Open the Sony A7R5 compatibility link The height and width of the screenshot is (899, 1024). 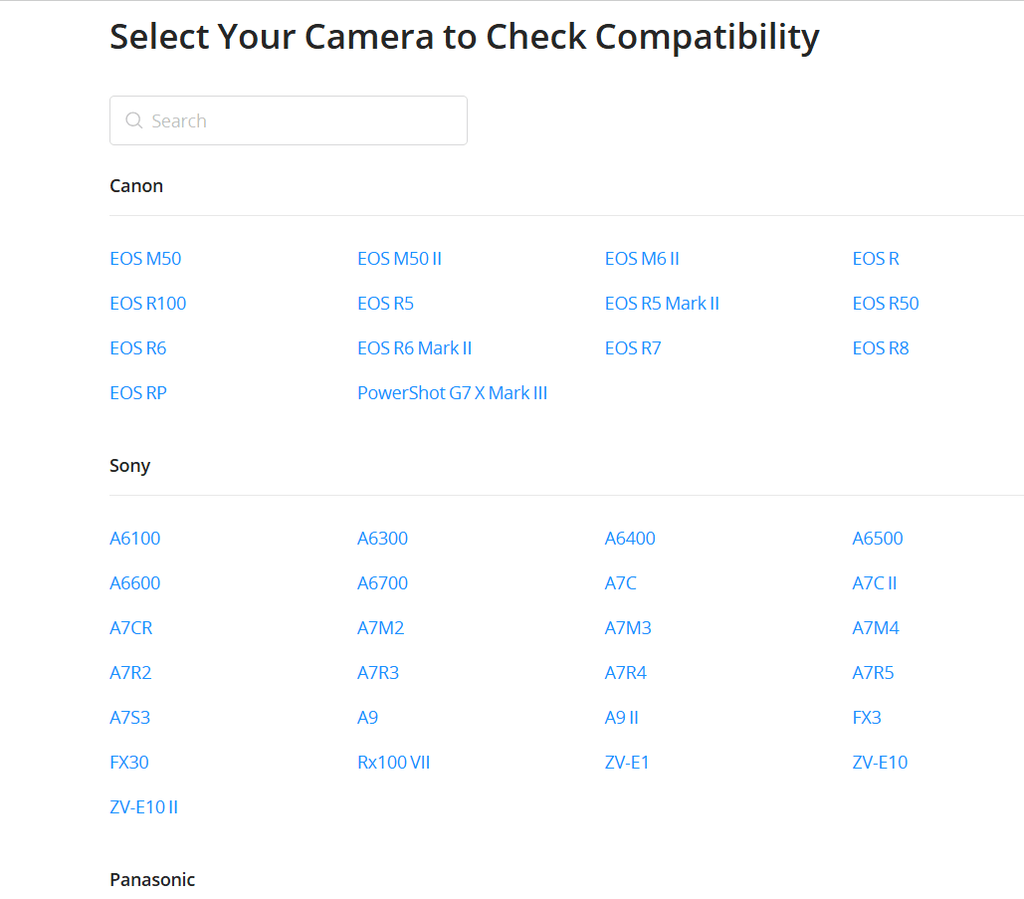[873, 674]
